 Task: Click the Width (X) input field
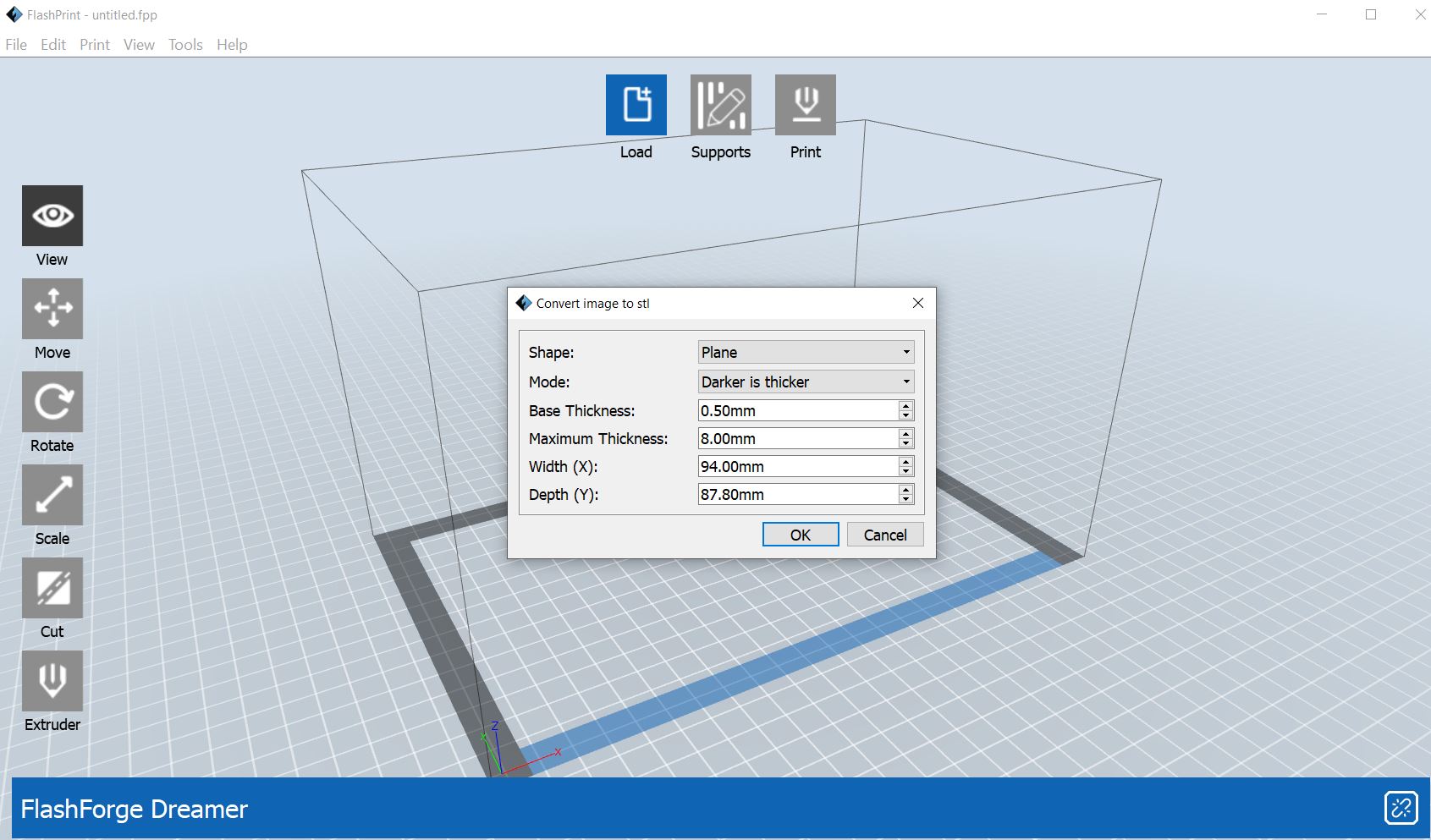click(x=798, y=466)
